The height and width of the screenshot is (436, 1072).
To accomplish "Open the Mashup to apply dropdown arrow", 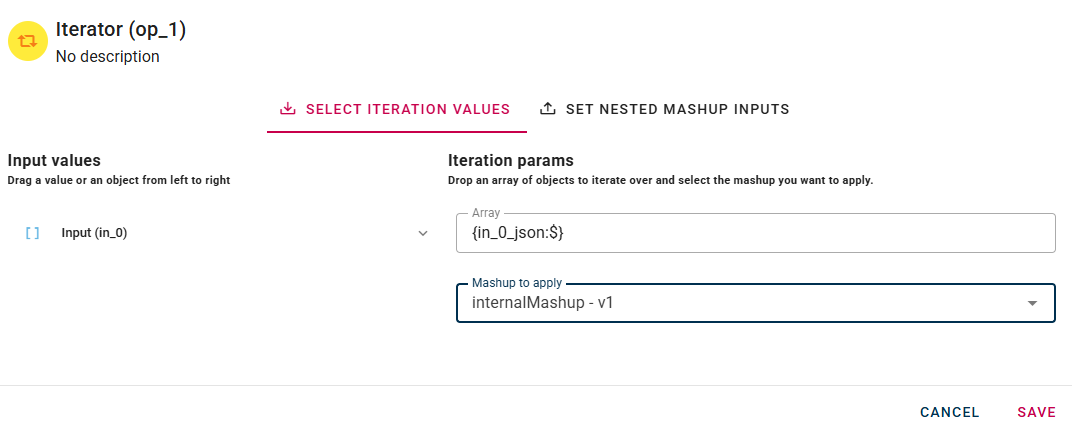I will [x=1032, y=302].
